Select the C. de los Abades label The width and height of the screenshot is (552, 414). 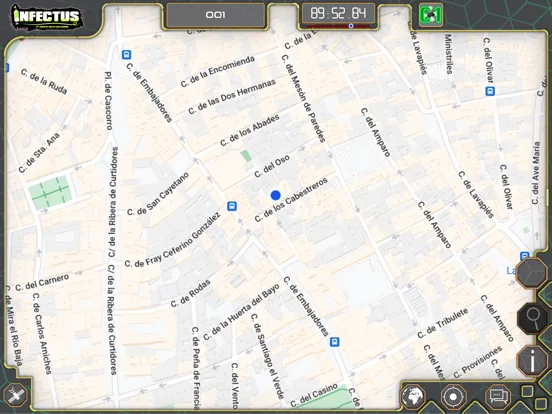pyautogui.click(x=250, y=130)
